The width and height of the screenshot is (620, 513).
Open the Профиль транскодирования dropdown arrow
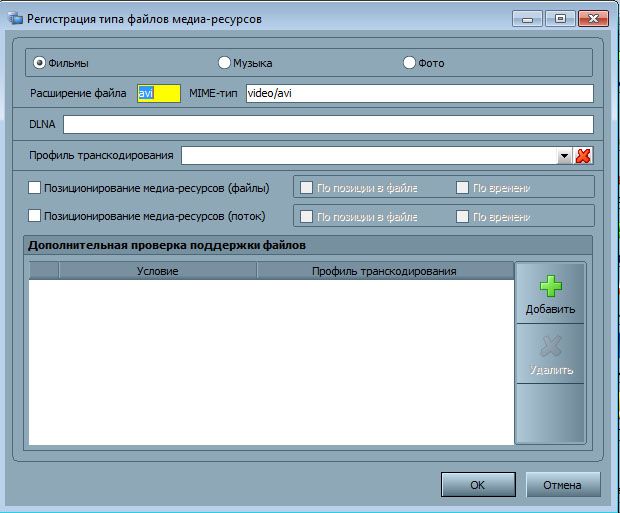(x=564, y=156)
